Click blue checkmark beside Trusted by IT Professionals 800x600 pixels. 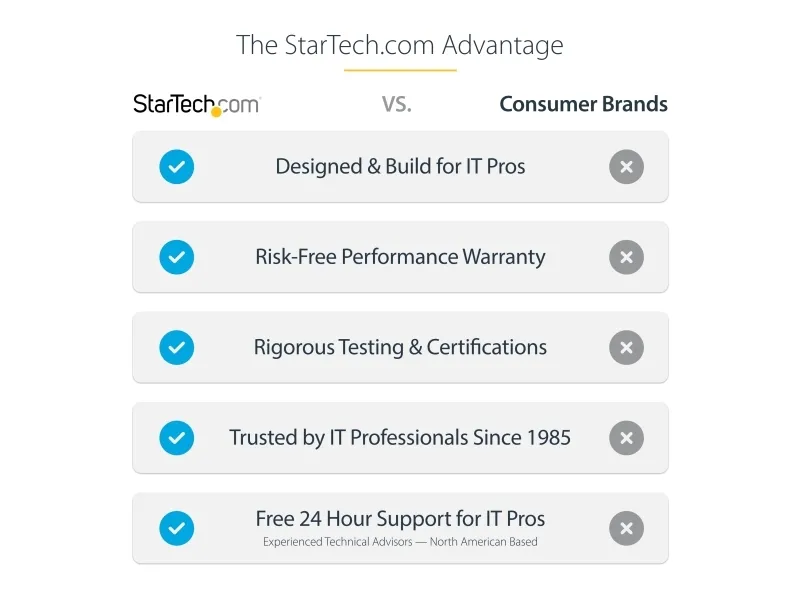(177, 438)
